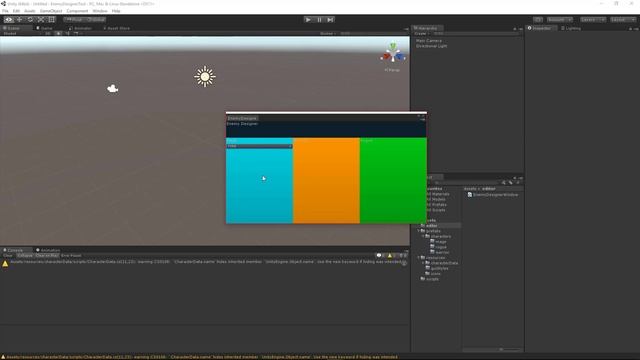Open the Edit menu
Image resolution: width=640 pixels, height=360 pixels.
tap(16, 11)
